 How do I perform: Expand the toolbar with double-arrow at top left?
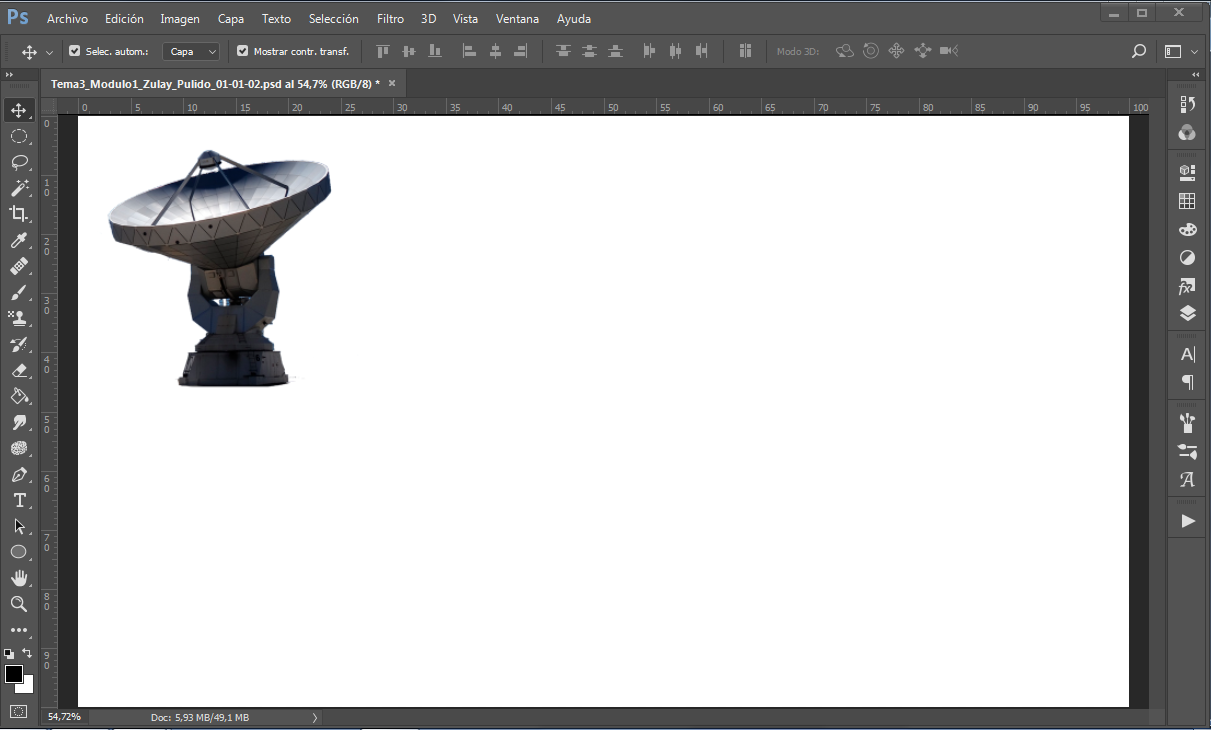[x=9, y=75]
